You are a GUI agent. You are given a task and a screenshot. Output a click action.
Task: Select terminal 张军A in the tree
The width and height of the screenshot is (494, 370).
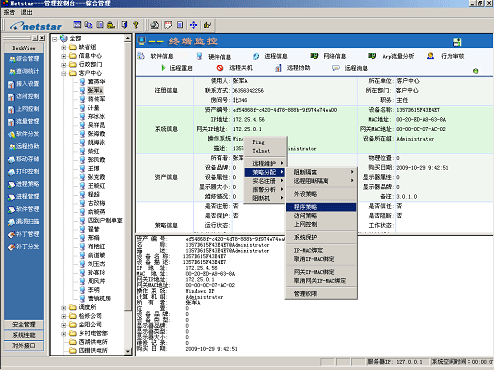click(95, 90)
